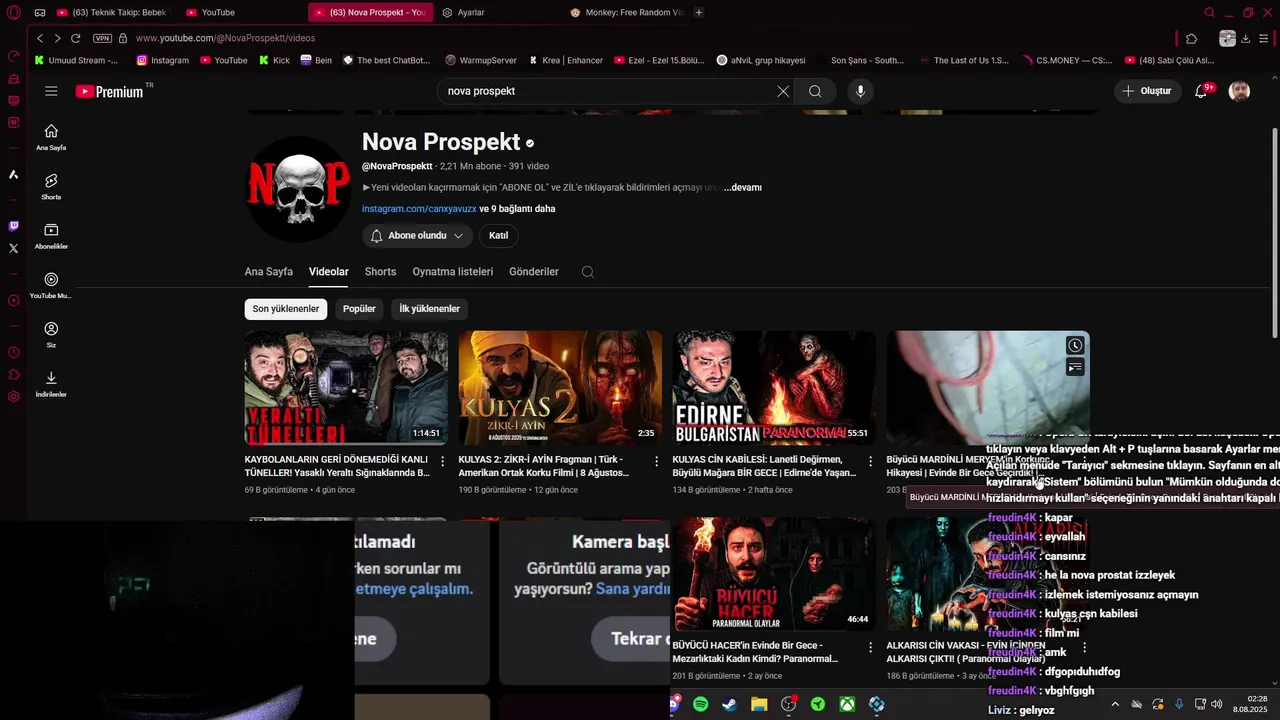Search within channel magnifier icon
The width and height of the screenshot is (1280, 720).
click(588, 272)
